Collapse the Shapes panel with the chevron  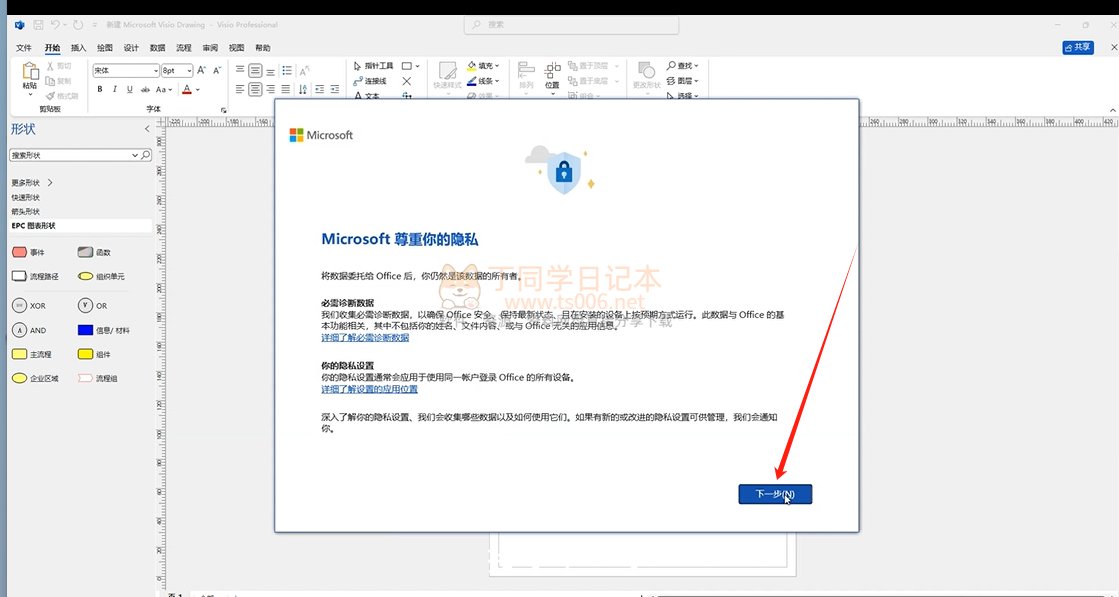pyautogui.click(x=147, y=129)
